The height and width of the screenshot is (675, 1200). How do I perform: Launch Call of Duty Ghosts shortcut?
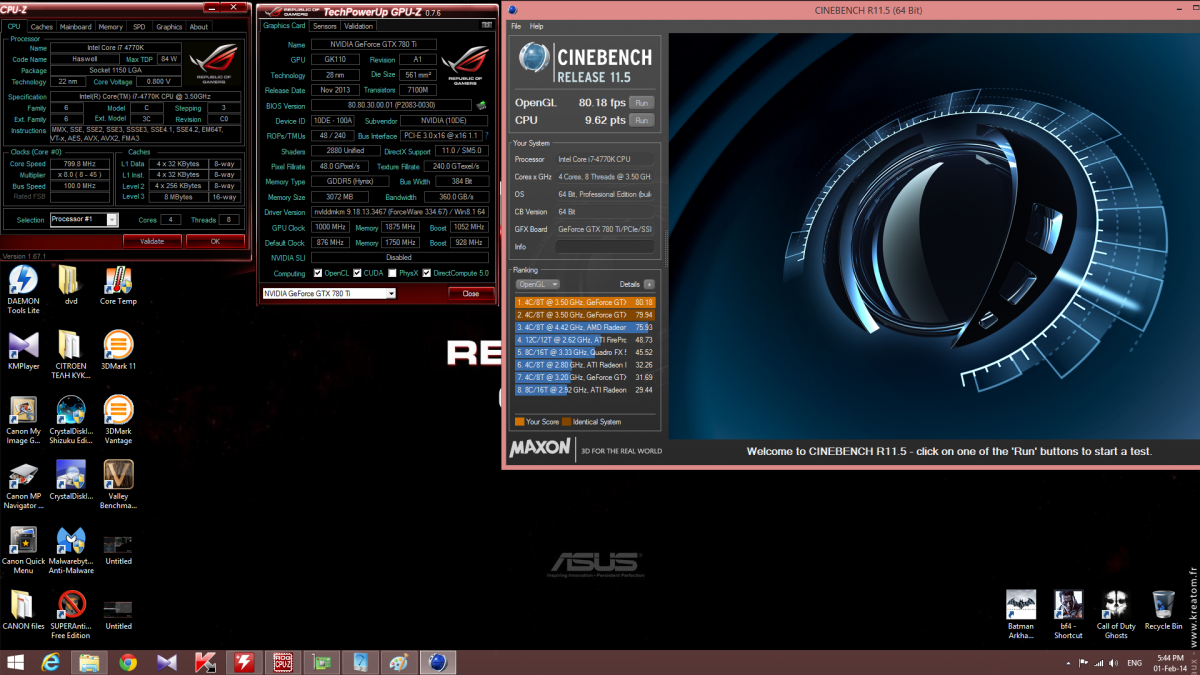(x=1116, y=616)
